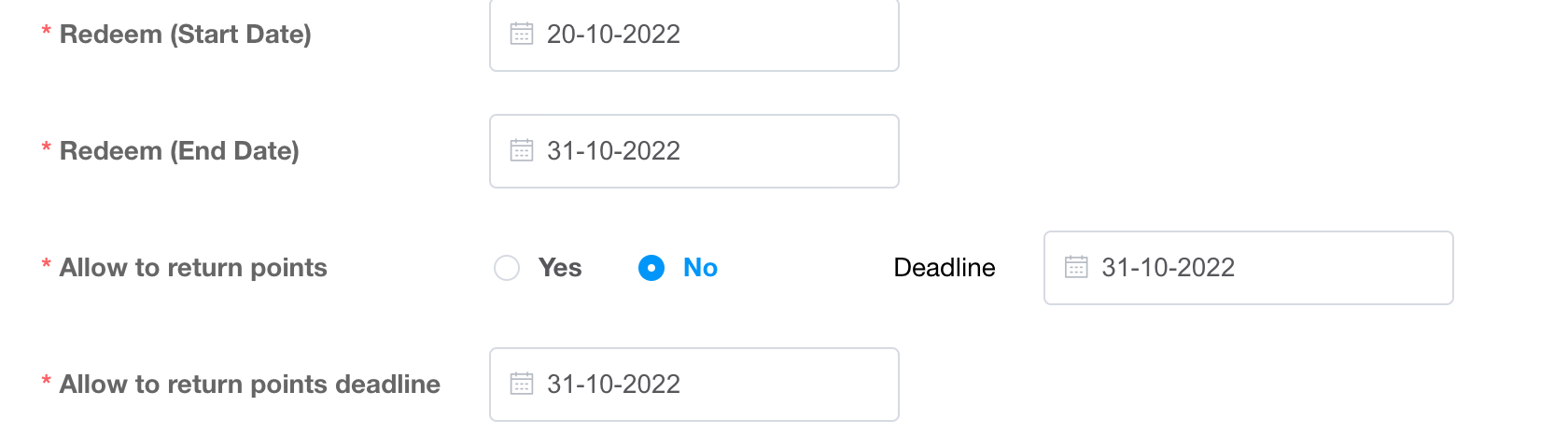Click calendar icon in Redeem Start Date field
The height and width of the screenshot is (448, 1568).
click(x=521, y=35)
